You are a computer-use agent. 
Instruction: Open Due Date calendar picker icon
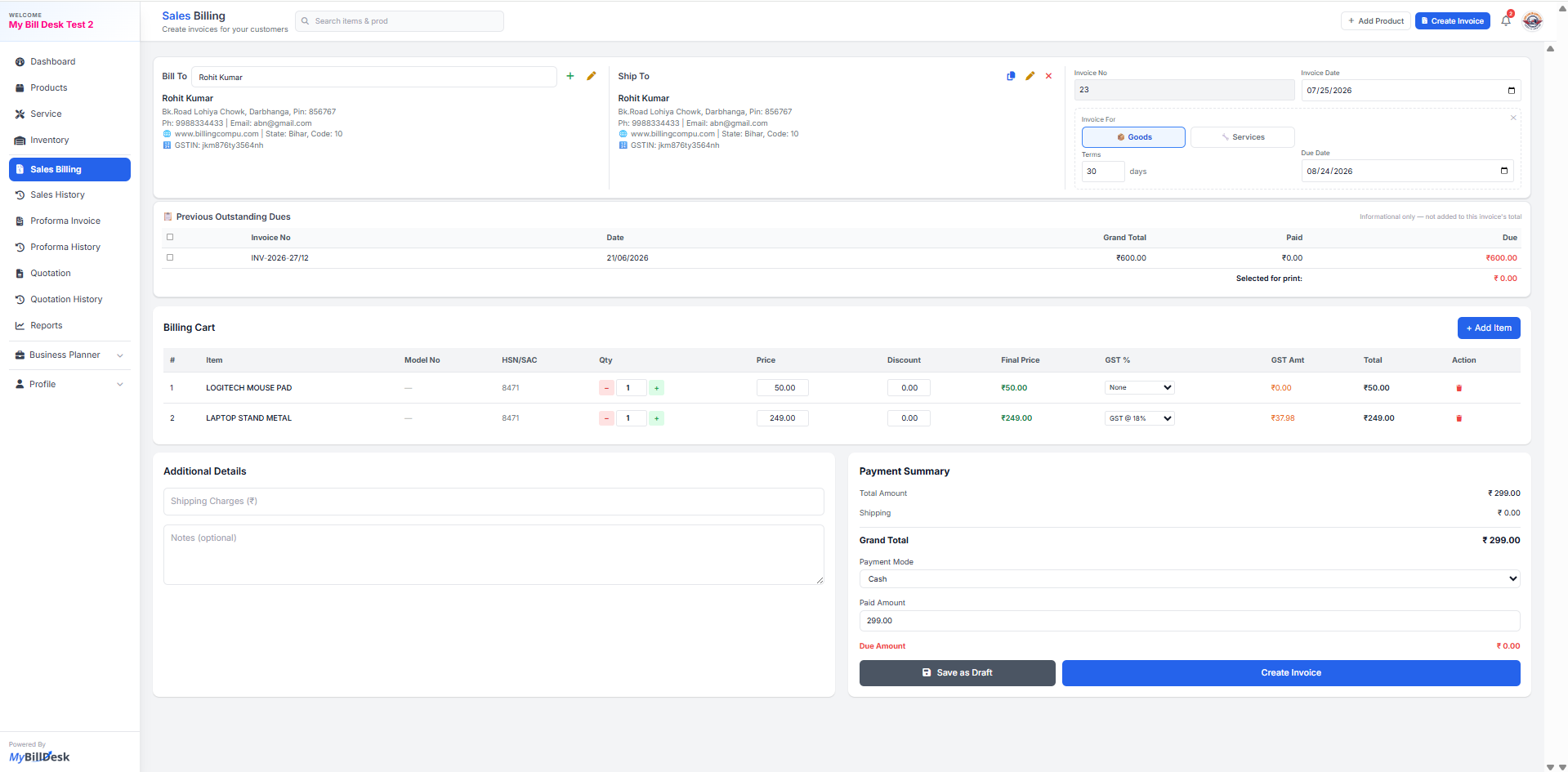point(1504,171)
